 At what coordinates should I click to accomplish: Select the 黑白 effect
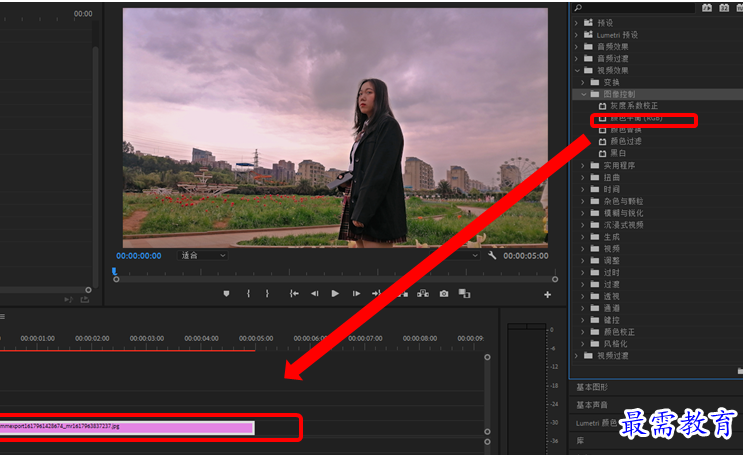pyautogui.click(x=618, y=153)
